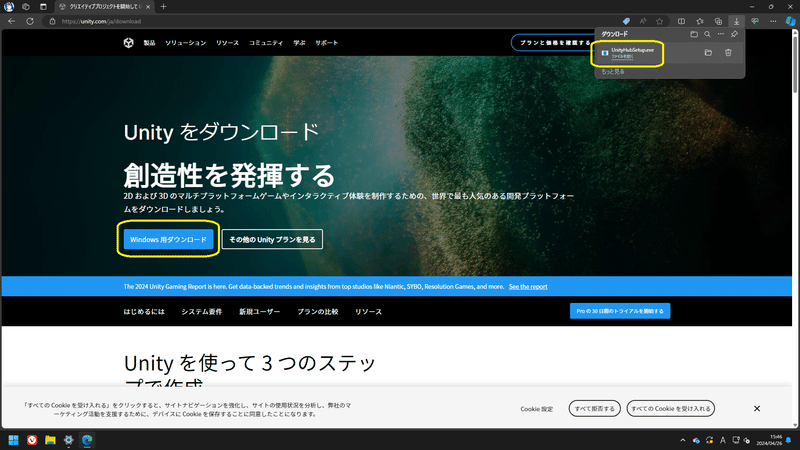The width and height of the screenshot is (800, 450).
Task: Jump to システム要件 section
Action: [202, 312]
